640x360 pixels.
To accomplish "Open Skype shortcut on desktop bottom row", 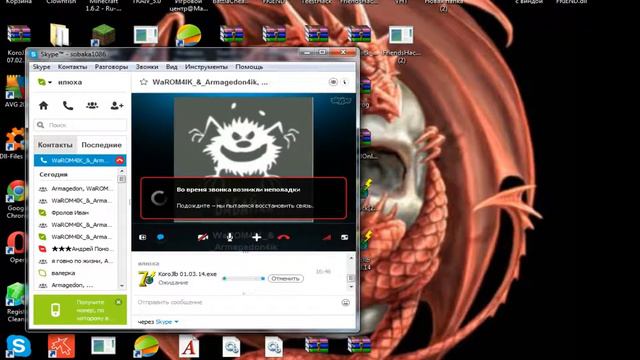I will (x=18, y=346).
